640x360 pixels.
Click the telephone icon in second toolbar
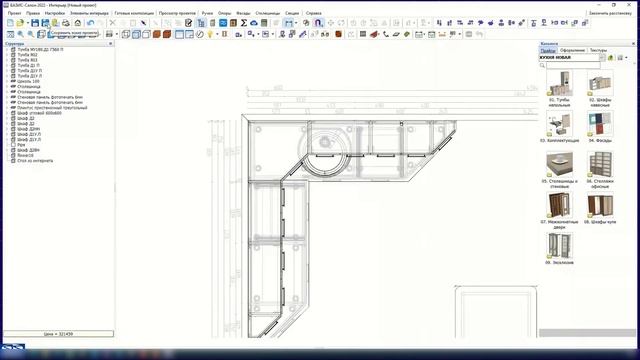click(386, 35)
